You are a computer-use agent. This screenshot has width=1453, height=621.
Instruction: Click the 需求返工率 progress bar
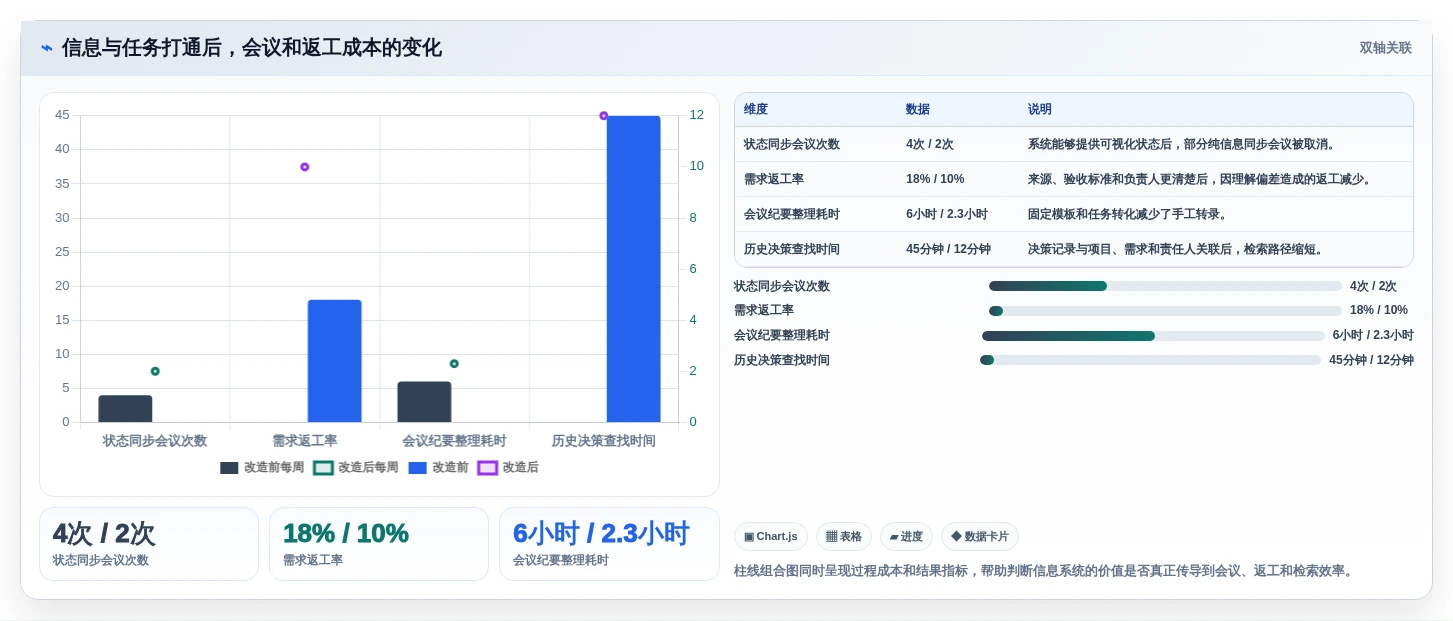(1165, 311)
